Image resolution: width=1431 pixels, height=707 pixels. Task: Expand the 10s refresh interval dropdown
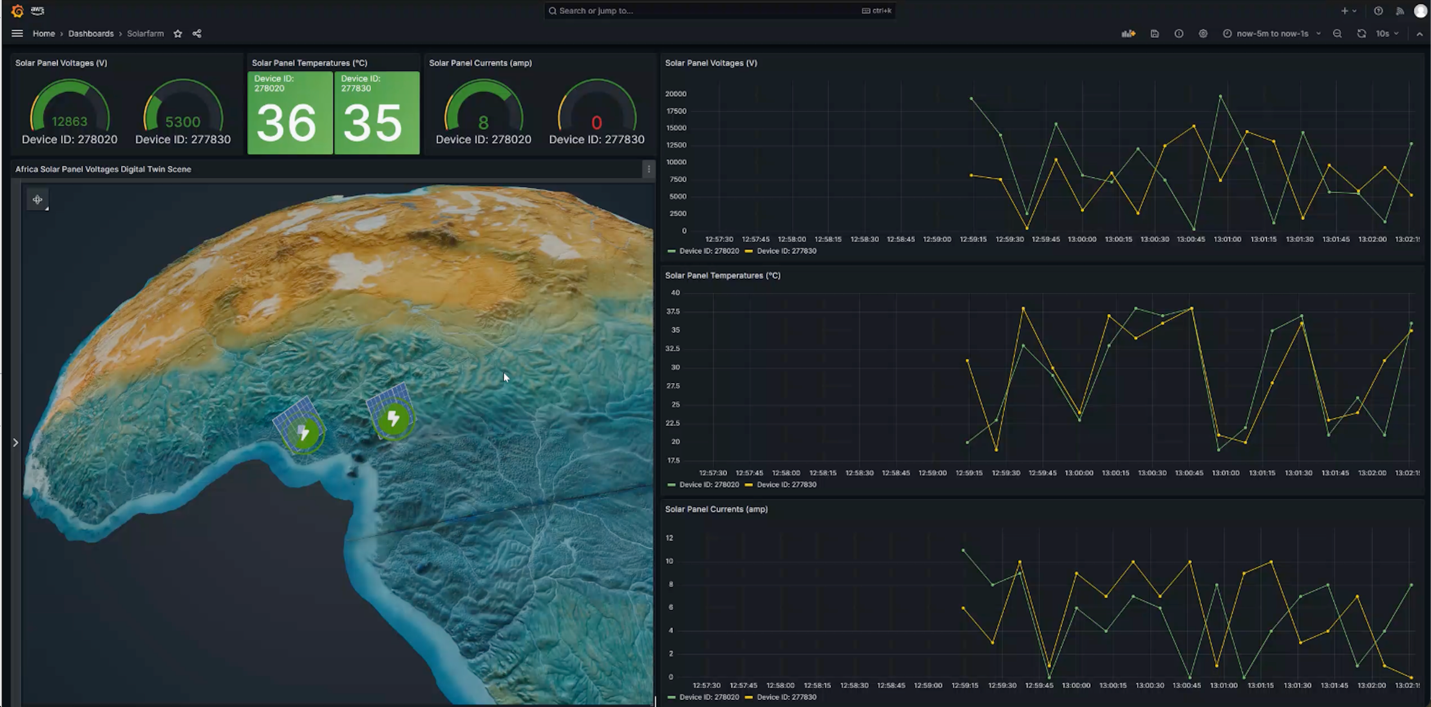1387,34
